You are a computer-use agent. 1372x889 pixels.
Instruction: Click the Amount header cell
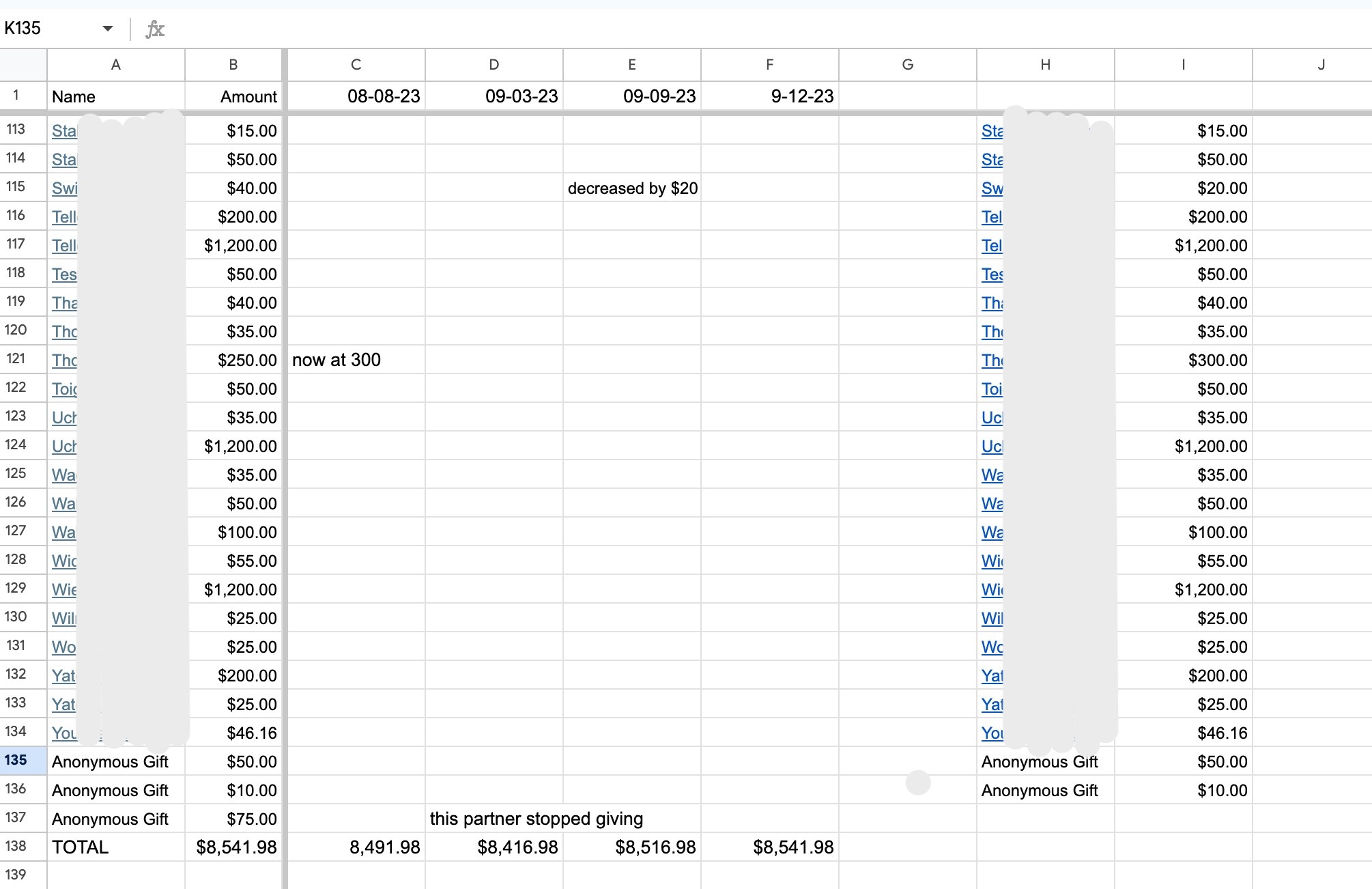248,96
